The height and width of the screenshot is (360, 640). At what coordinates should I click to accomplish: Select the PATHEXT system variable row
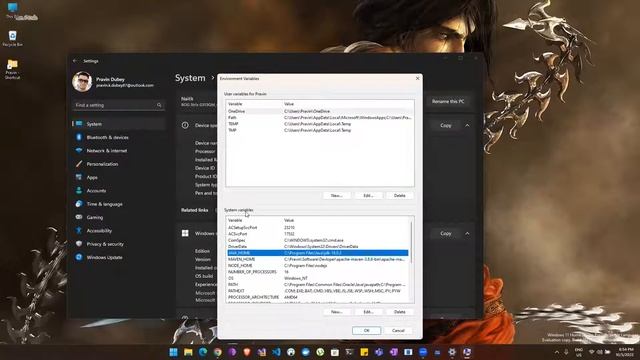click(x=318, y=291)
